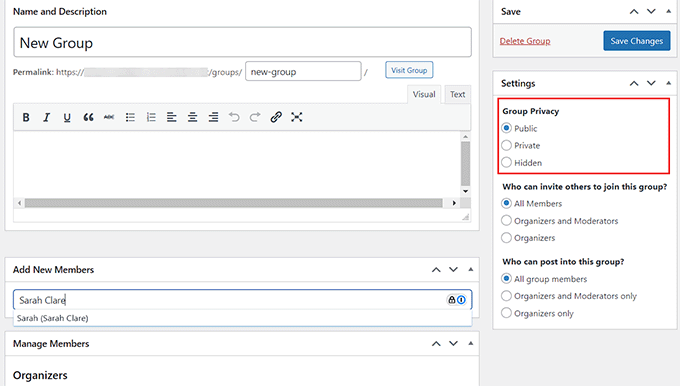Screen dimensions: 680x386
Task: Move Save panel up
Action: click(x=634, y=12)
